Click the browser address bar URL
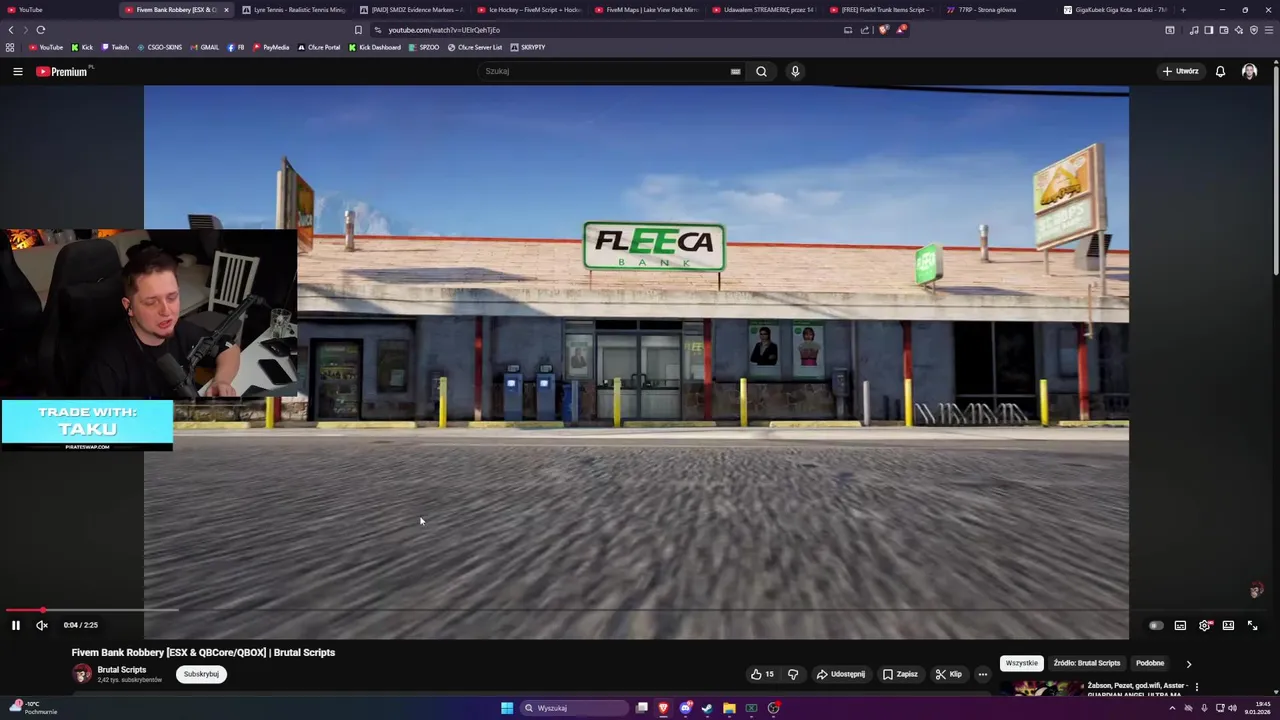 [x=444, y=30]
